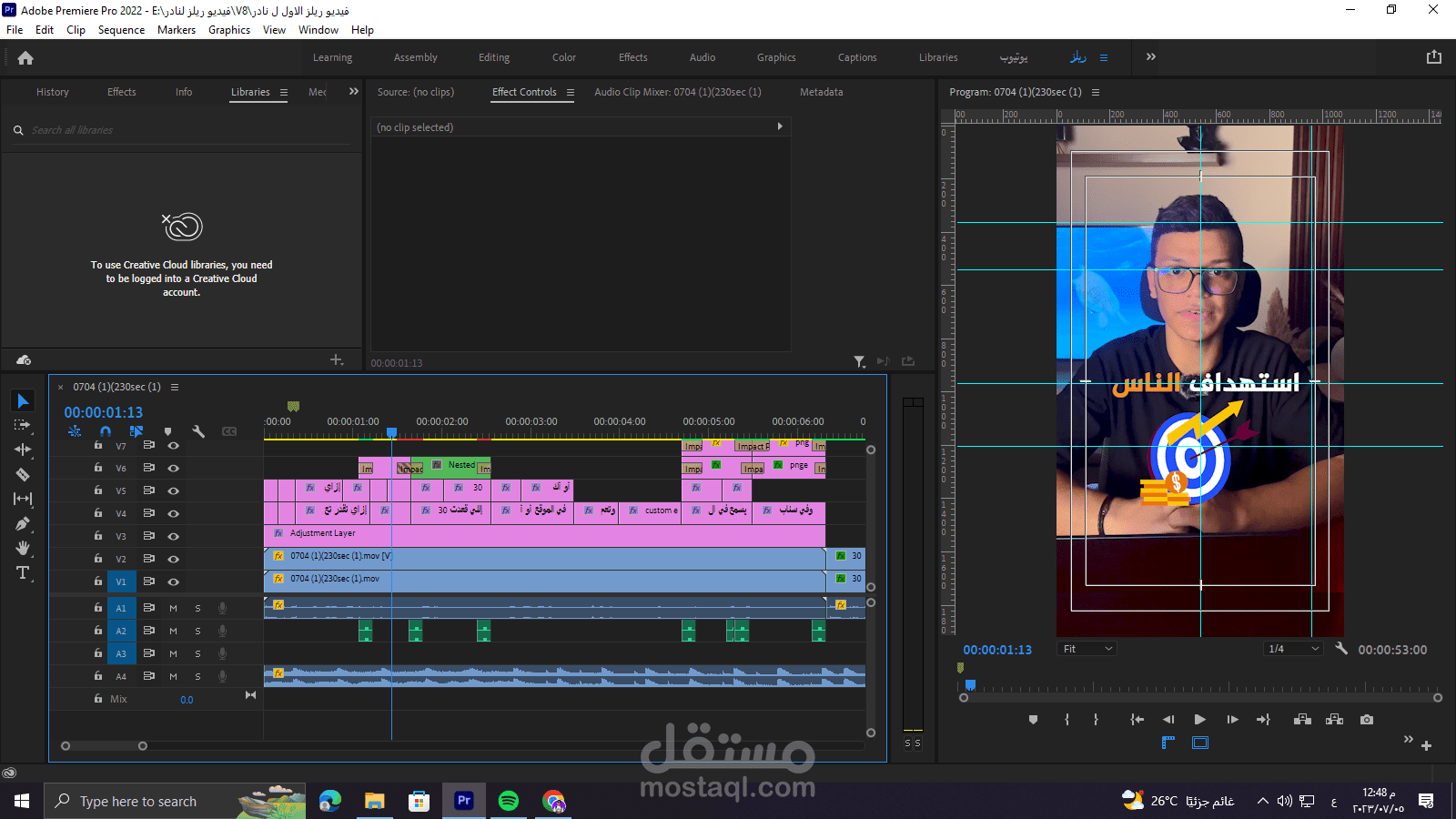Screen dimensions: 1456x819
Task: Select the Slip tool
Action: 23,499
